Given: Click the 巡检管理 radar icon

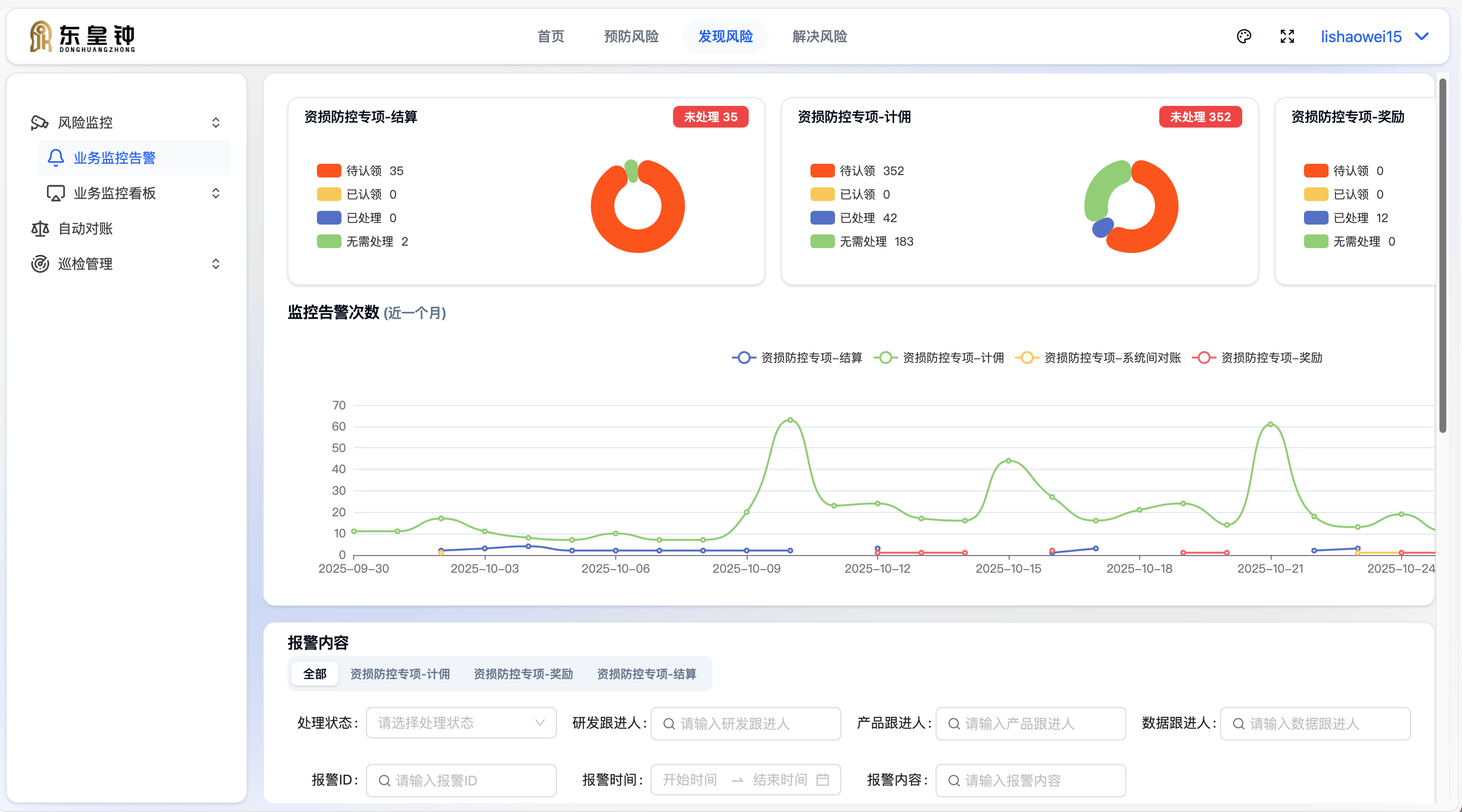Looking at the screenshot, I should point(40,264).
